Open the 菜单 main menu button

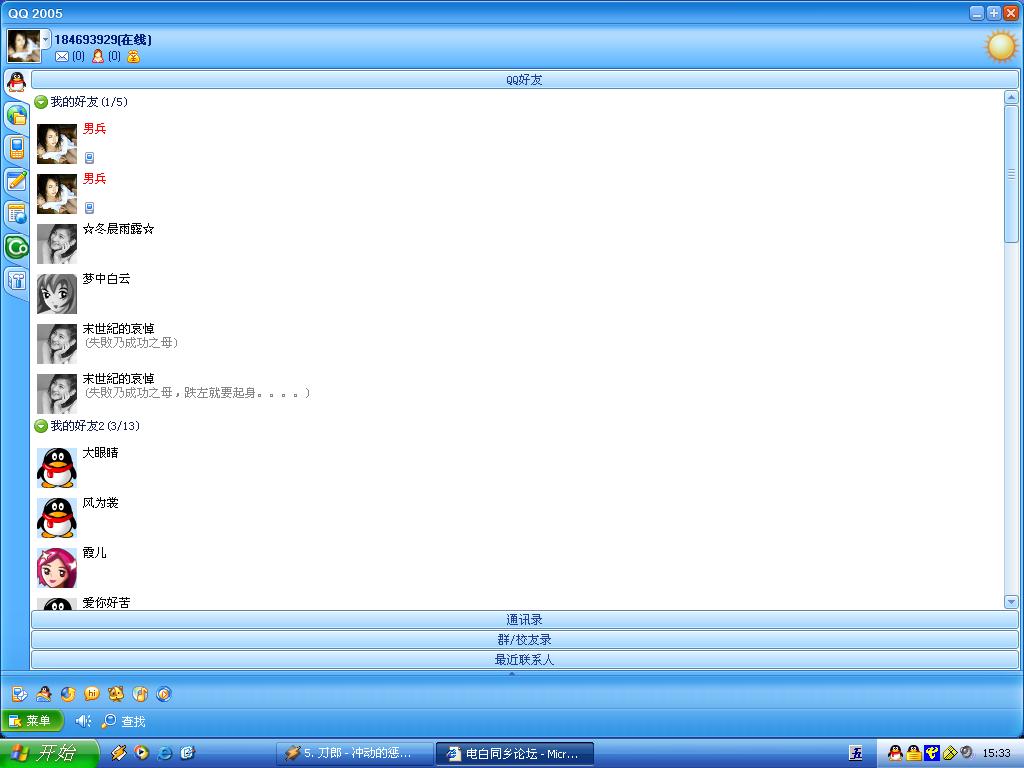(32, 721)
